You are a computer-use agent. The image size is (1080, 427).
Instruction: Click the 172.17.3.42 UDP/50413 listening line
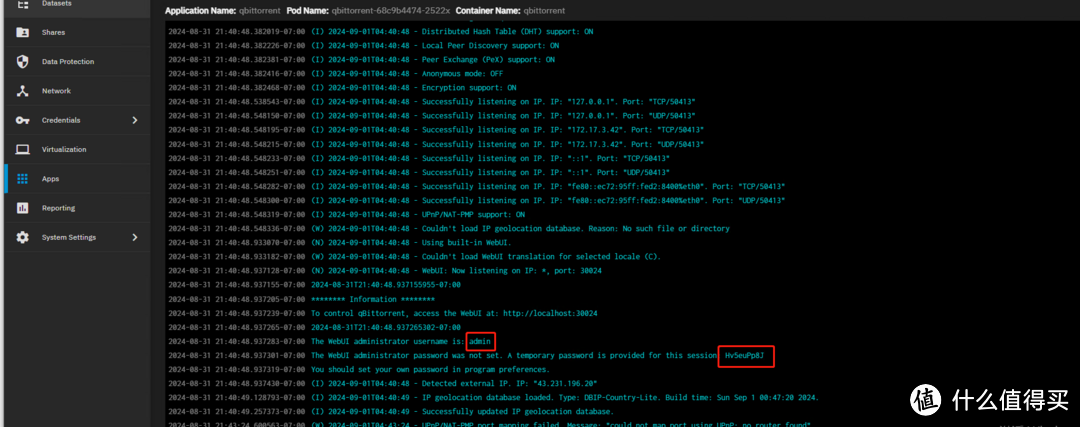click(x=435, y=144)
